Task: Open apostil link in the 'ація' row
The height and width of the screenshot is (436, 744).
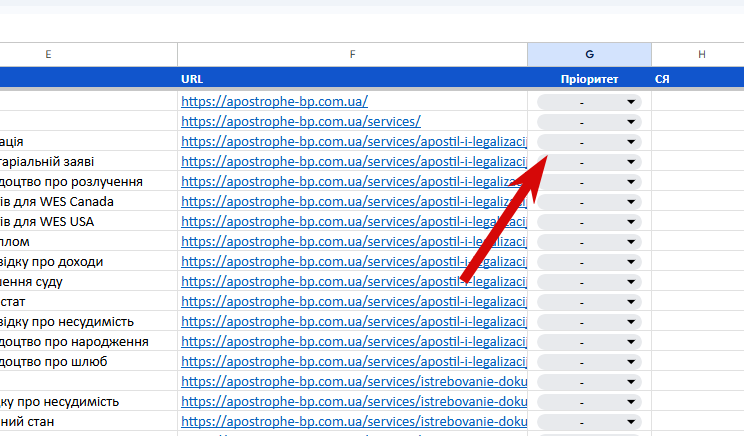Action: (354, 141)
